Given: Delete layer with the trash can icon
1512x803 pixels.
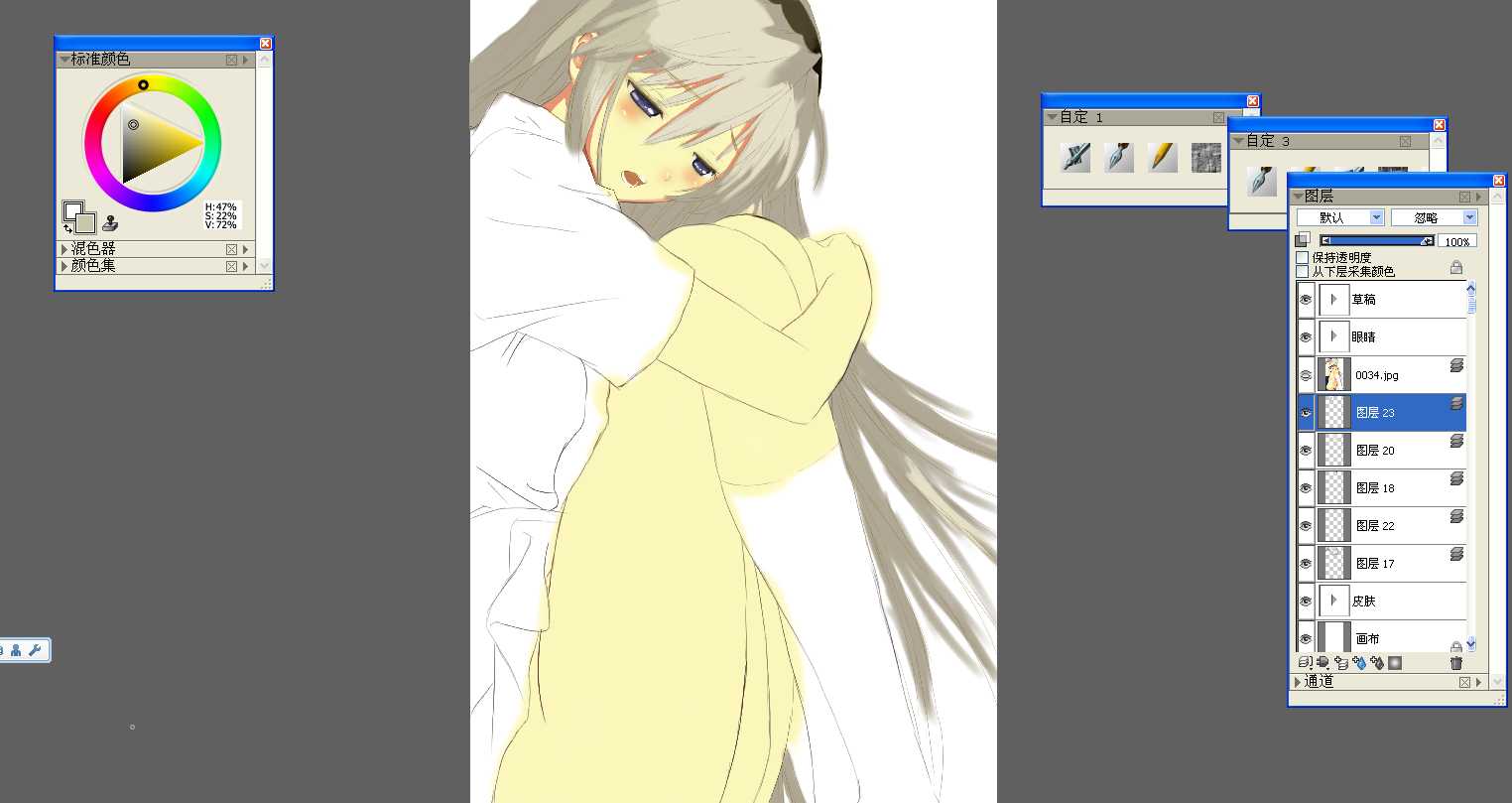Looking at the screenshot, I should tap(1456, 663).
